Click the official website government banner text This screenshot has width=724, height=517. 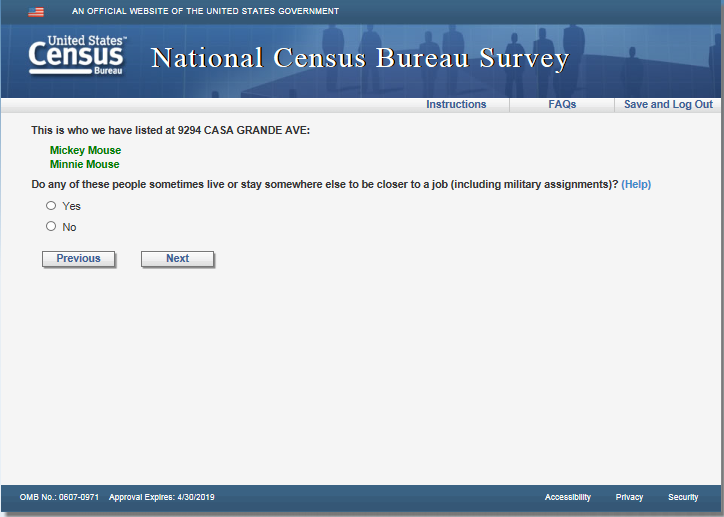[205, 12]
